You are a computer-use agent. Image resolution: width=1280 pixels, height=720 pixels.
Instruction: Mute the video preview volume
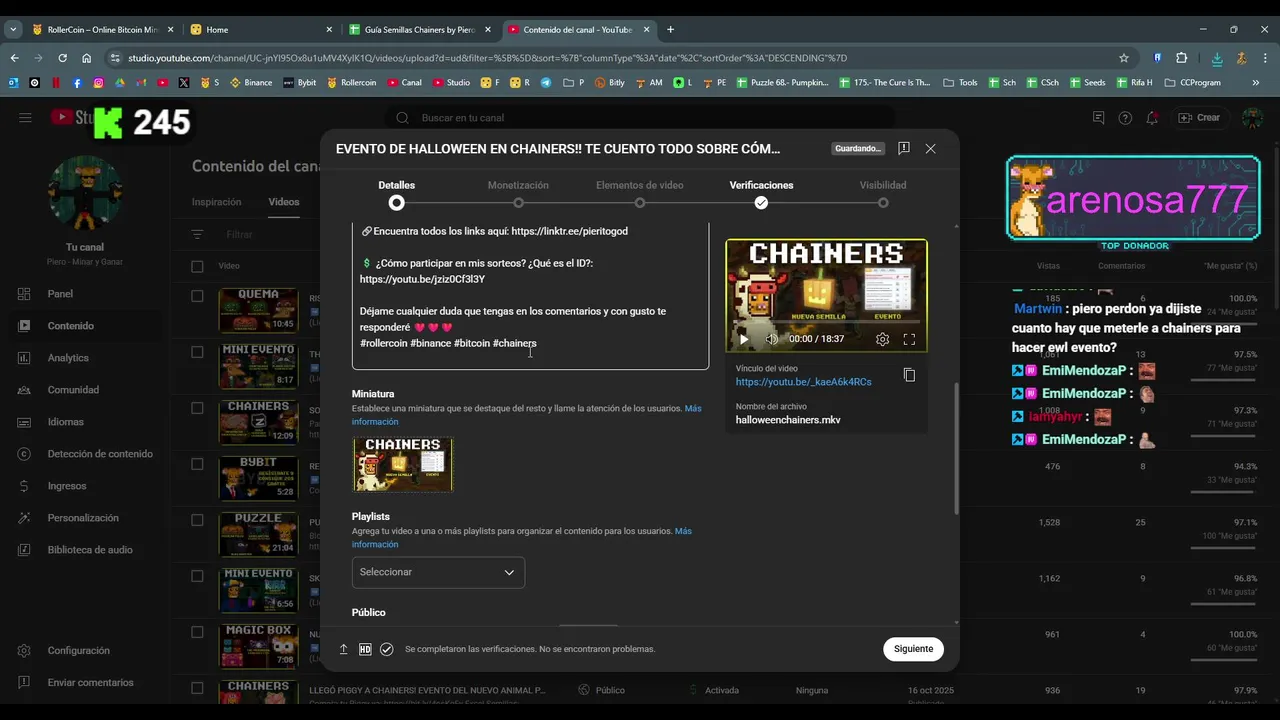(771, 339)
